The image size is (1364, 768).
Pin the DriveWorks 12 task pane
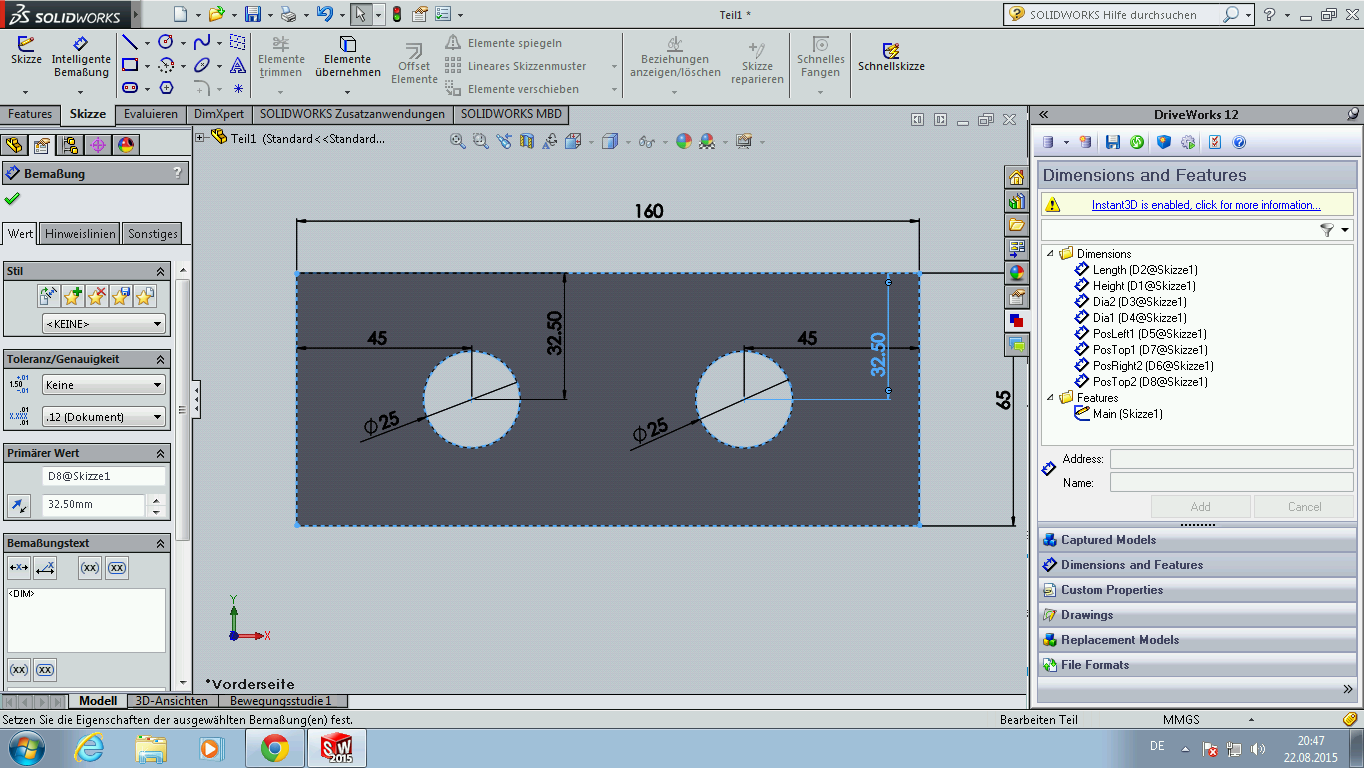click(x=1353, y=114)
